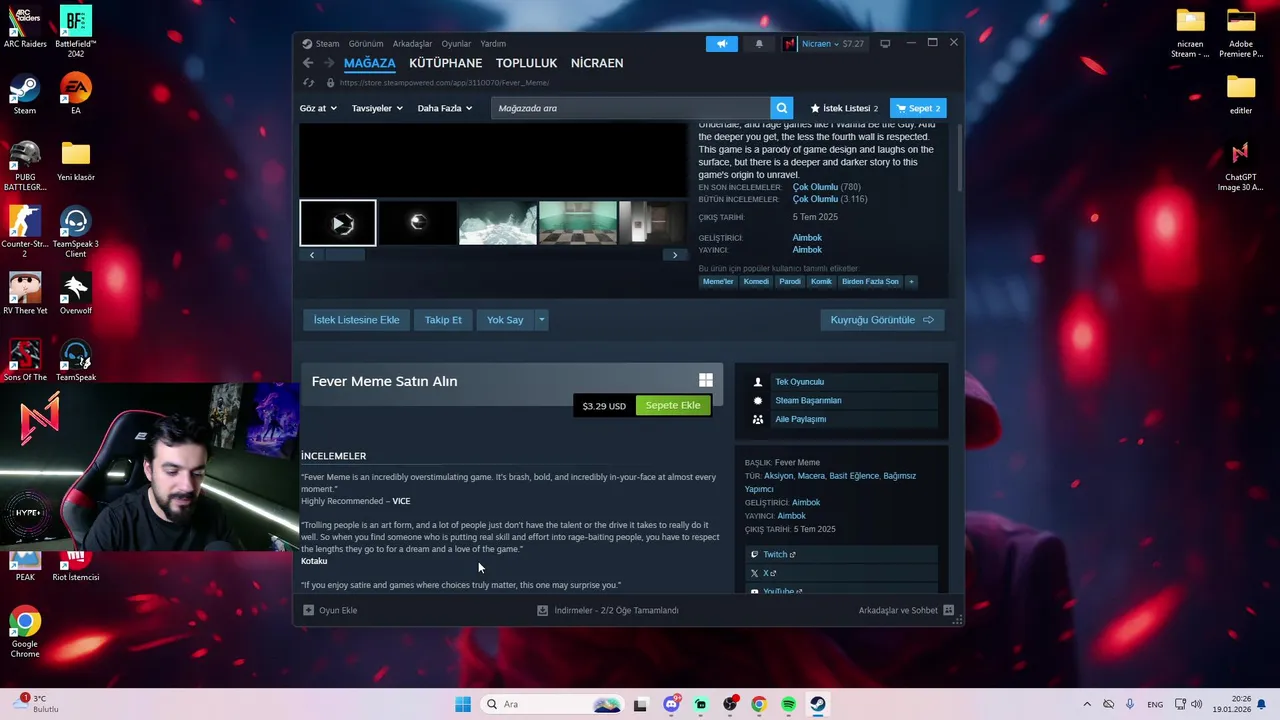This screenshot has height=720, width=1280.
Task: Click the Yok Say button
Action: click(x=505, y=320)
